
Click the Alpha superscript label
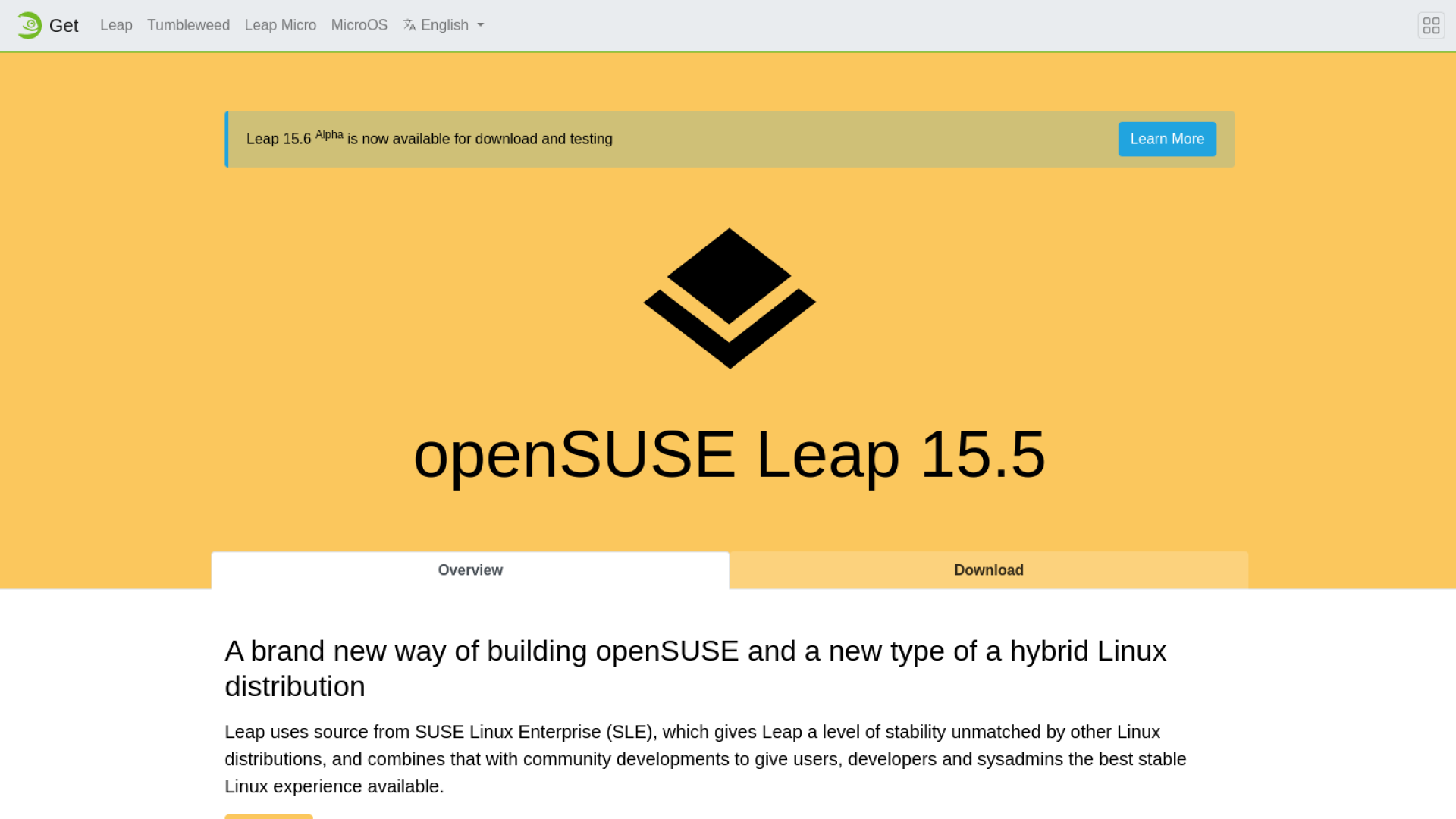329,134
